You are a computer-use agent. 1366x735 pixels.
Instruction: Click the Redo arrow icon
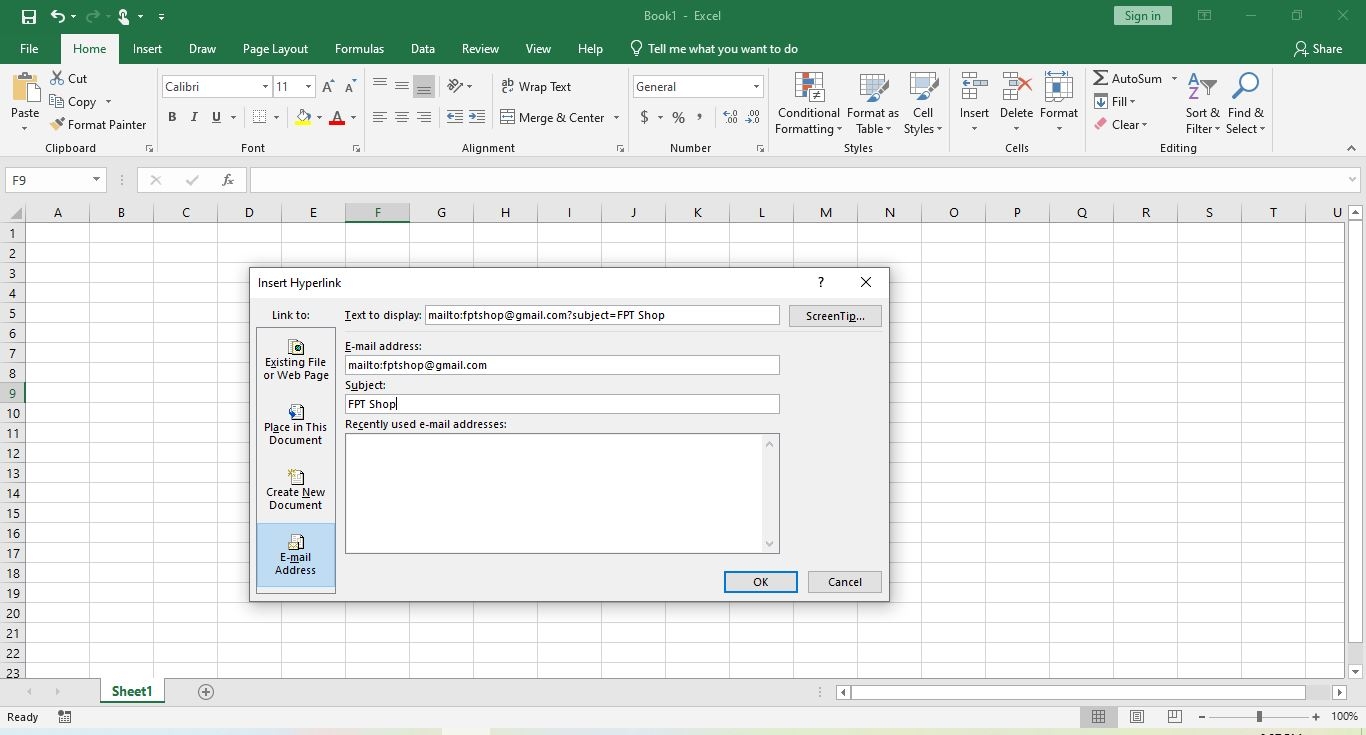[92, 16]
